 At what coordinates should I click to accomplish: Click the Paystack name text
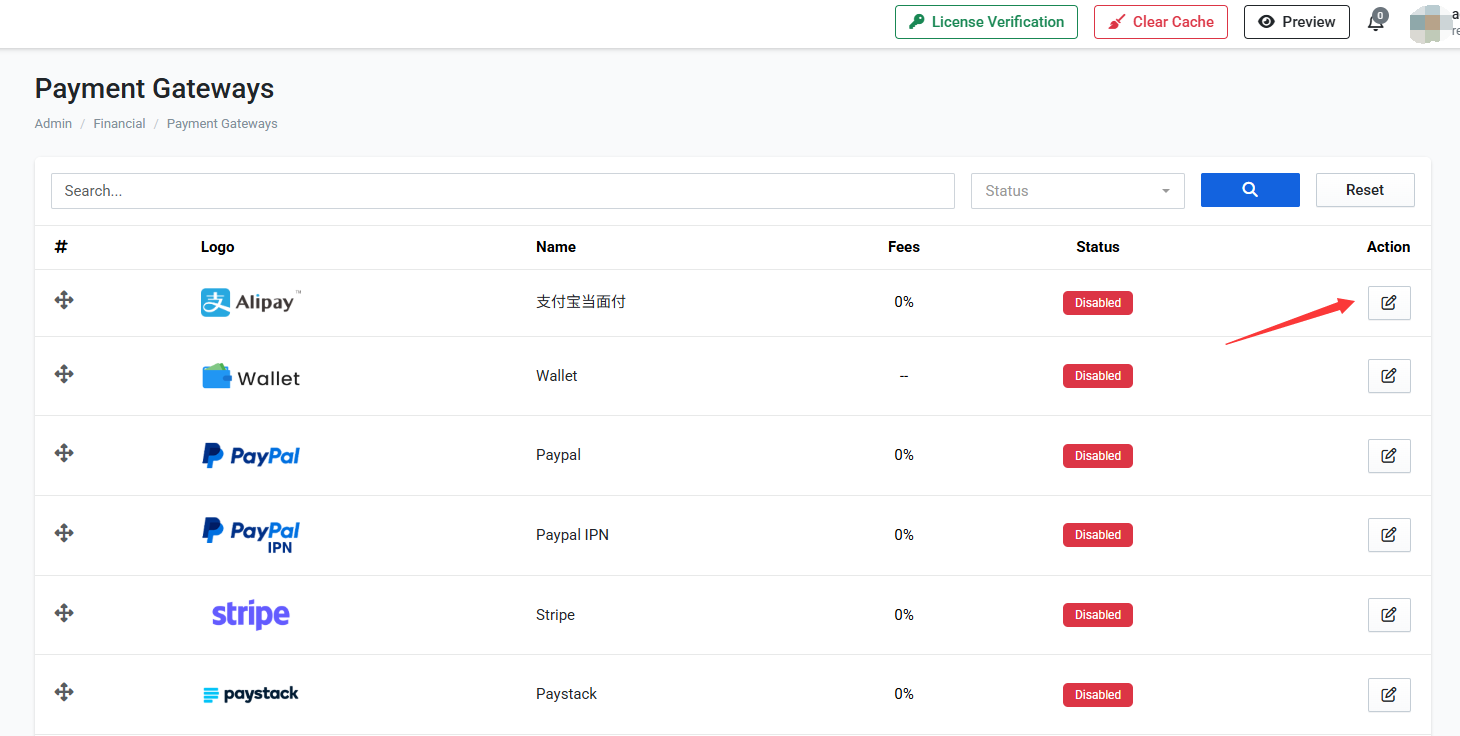coord(566,694)
